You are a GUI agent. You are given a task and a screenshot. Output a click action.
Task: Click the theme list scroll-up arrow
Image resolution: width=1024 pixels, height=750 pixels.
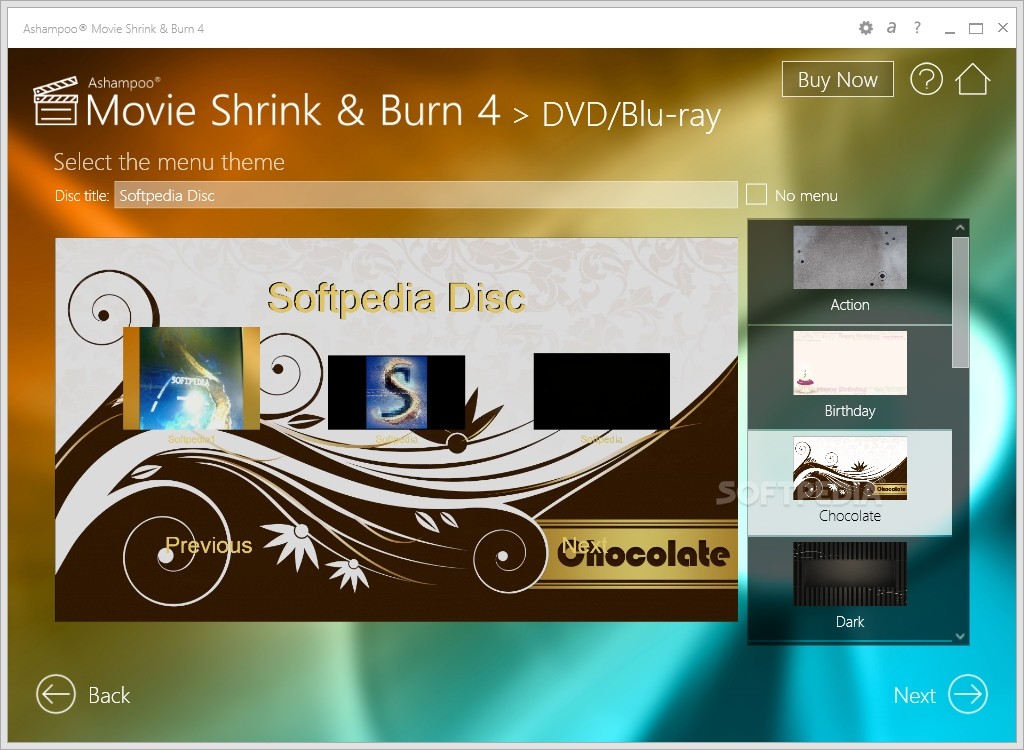[x=960, y=227]
